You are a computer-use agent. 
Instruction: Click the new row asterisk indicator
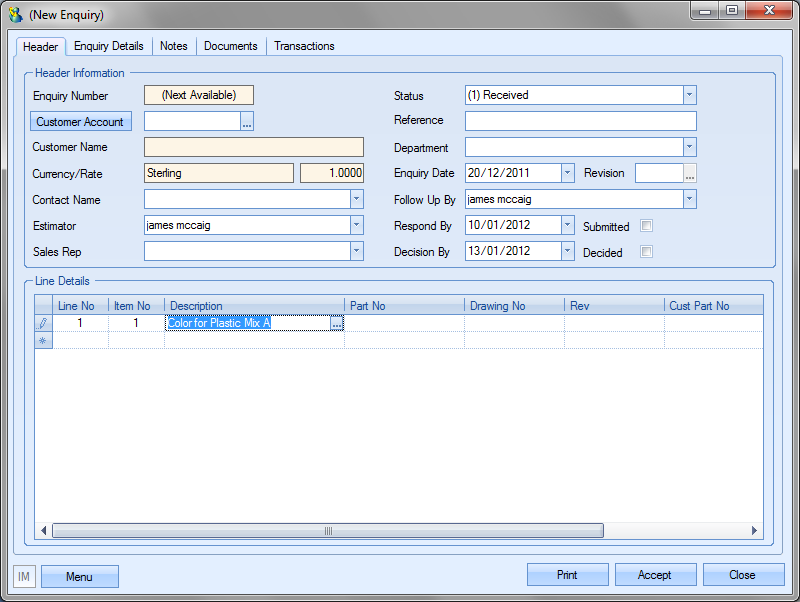(43, 341)
